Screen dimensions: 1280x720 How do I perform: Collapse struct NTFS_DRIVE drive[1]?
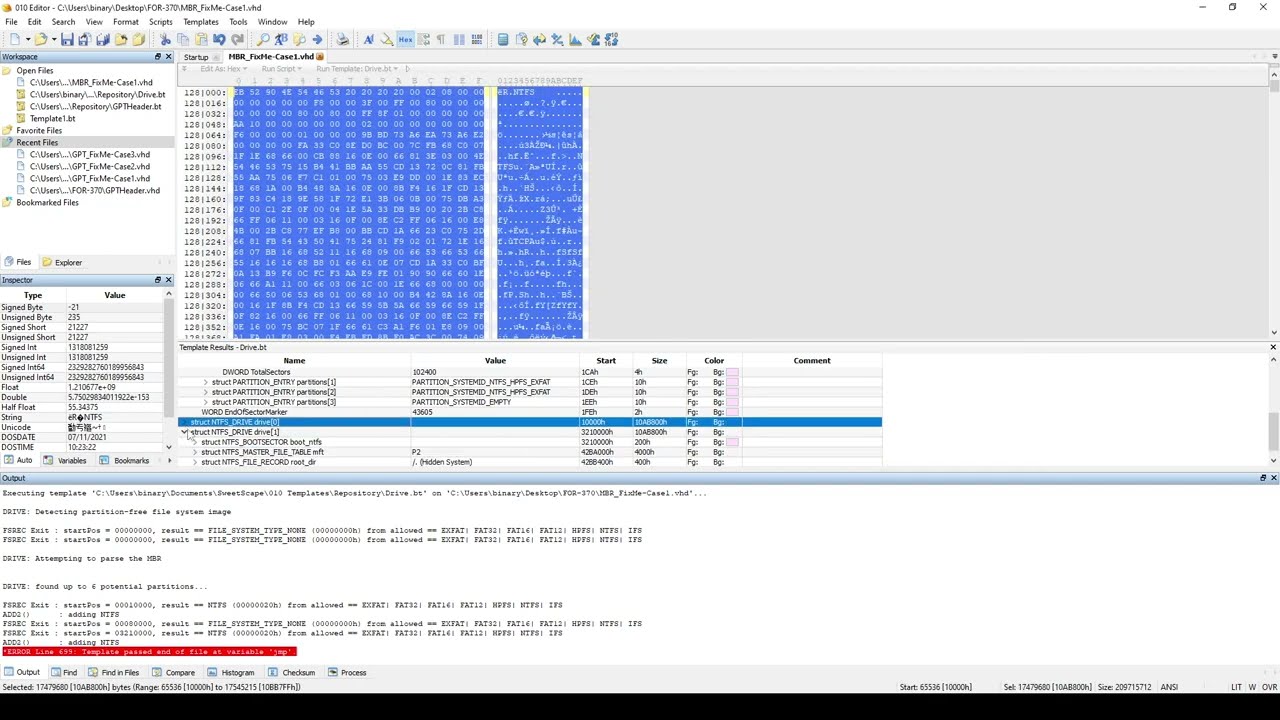[185, 432]
